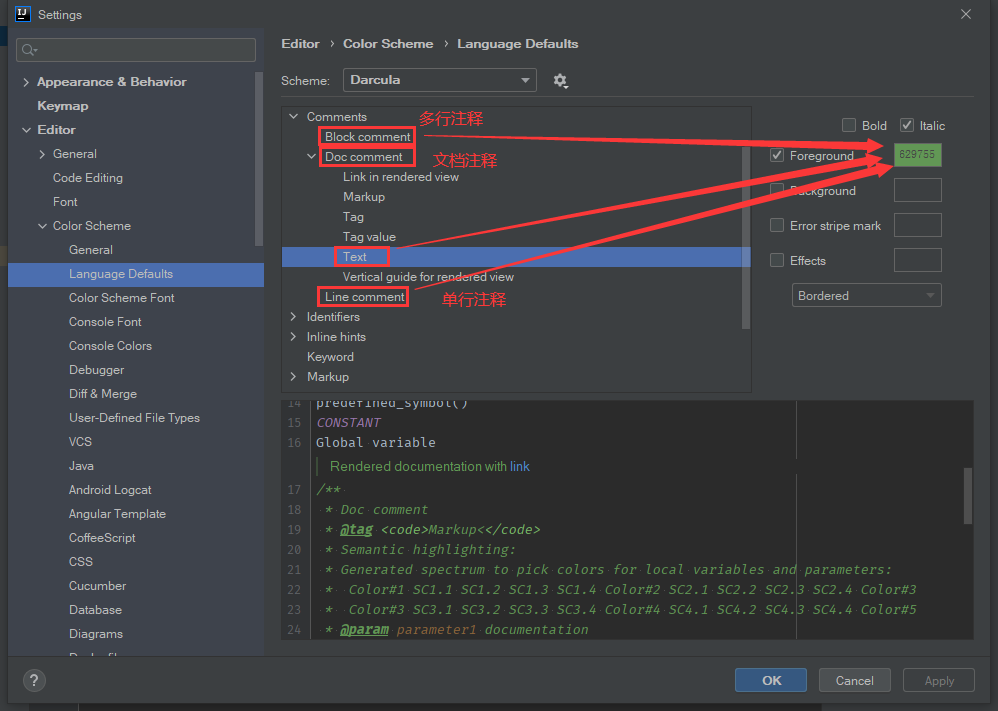Viewport: 998px width, 711px height.
Task: Open Diagrams color settings
Action: [95, 634]
